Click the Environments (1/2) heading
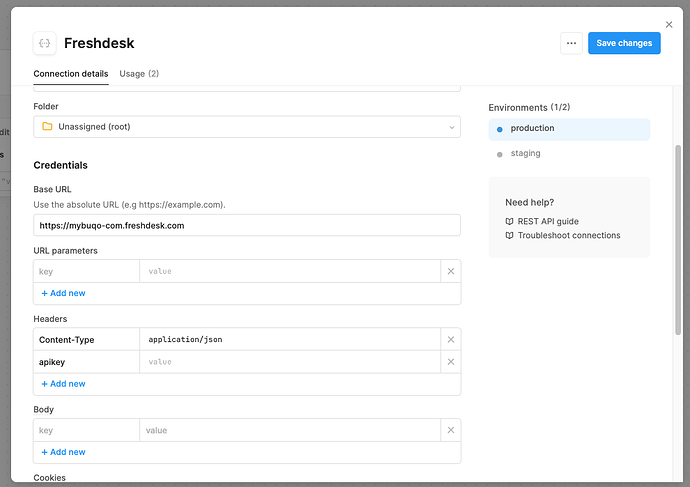The height and width of the screenshot is (487, 690). coord(529,108)
